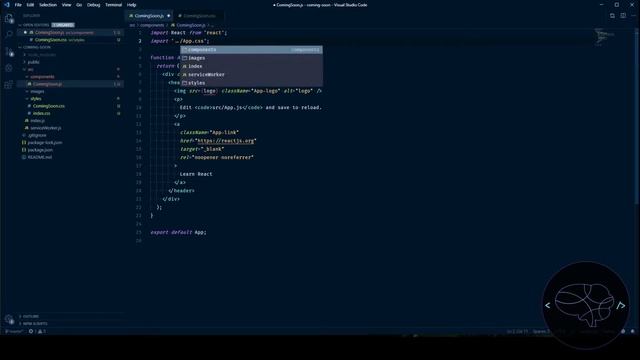The height and width of the screenshot is (360, 640).
Task: Switch to the ComingSoon.css tab
Action: click(x=199, y=16)
